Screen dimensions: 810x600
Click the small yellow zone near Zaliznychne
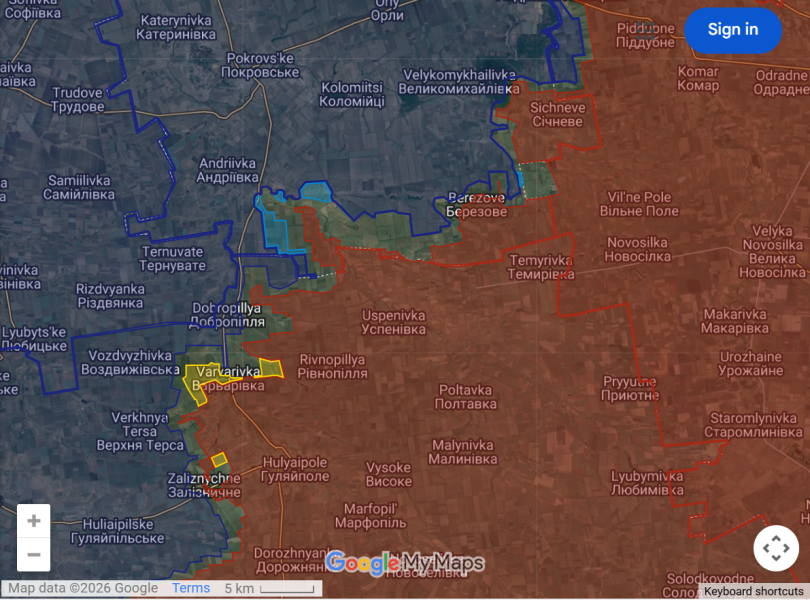tap(220, 459)
